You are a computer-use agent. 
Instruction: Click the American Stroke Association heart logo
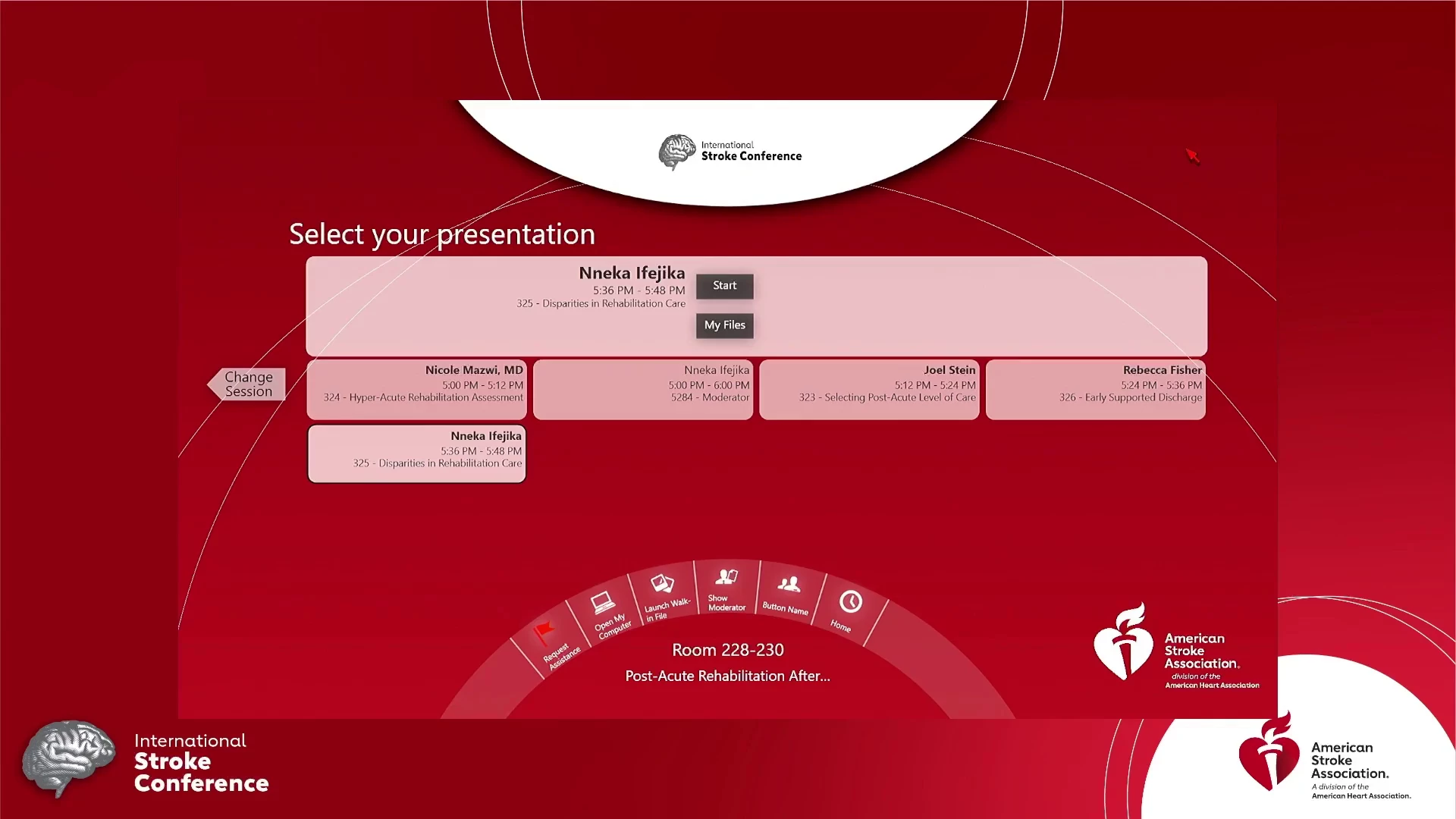coord(1122,643)
